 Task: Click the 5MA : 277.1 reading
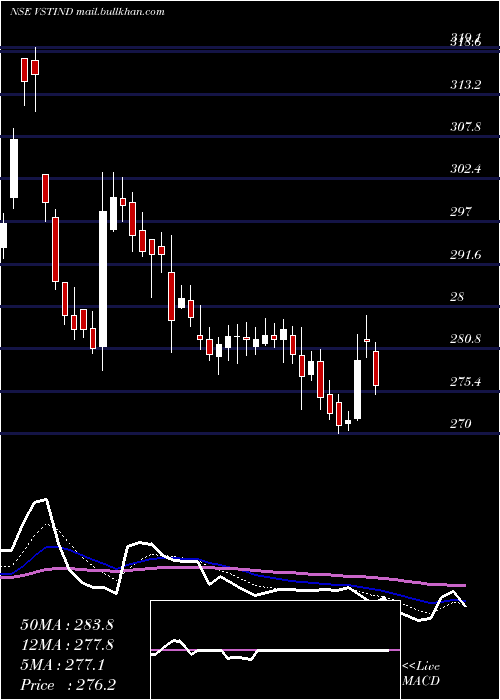[62, 665]
